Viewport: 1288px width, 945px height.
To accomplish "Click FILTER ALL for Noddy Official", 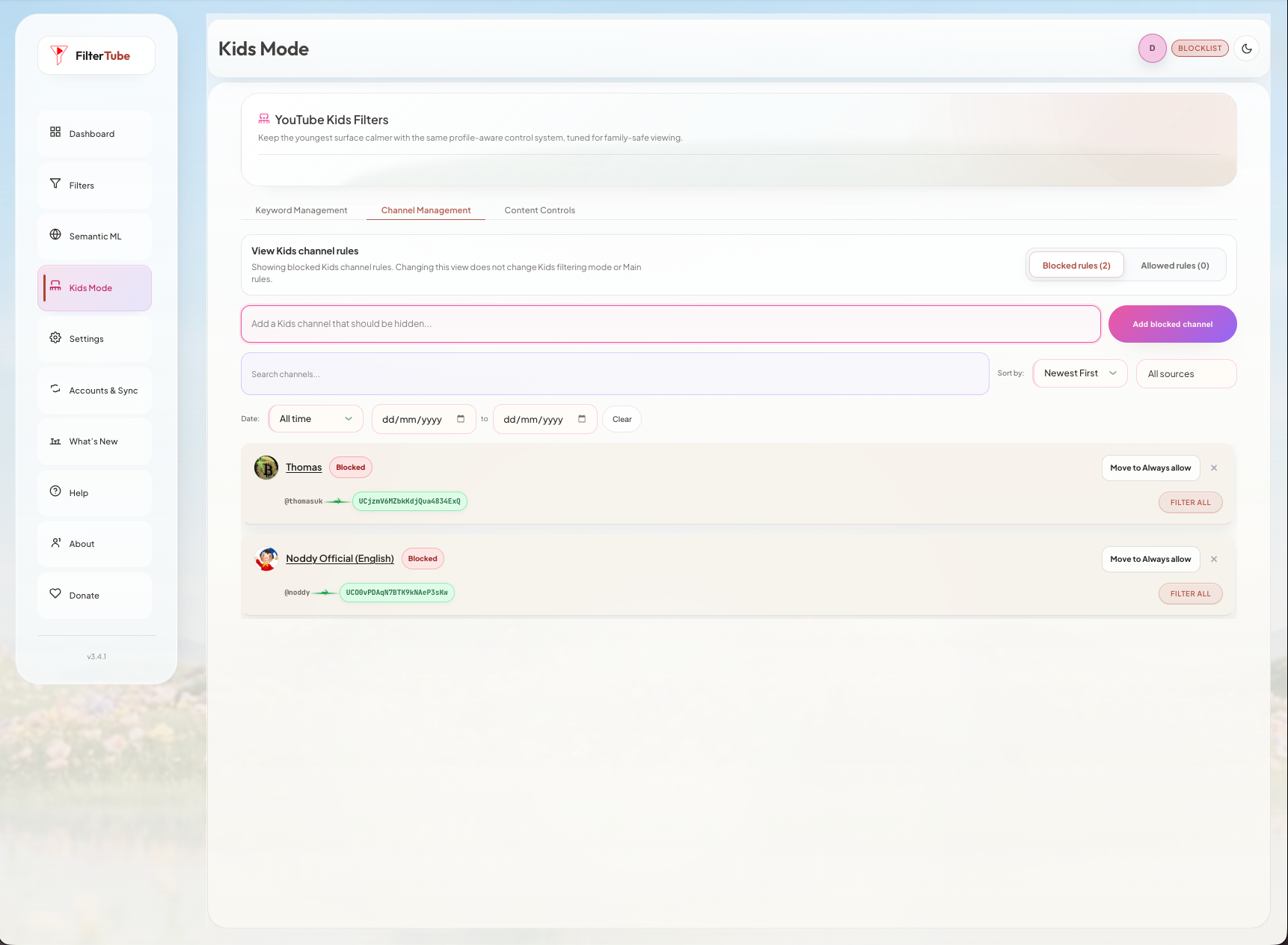I will [1191, 594].
